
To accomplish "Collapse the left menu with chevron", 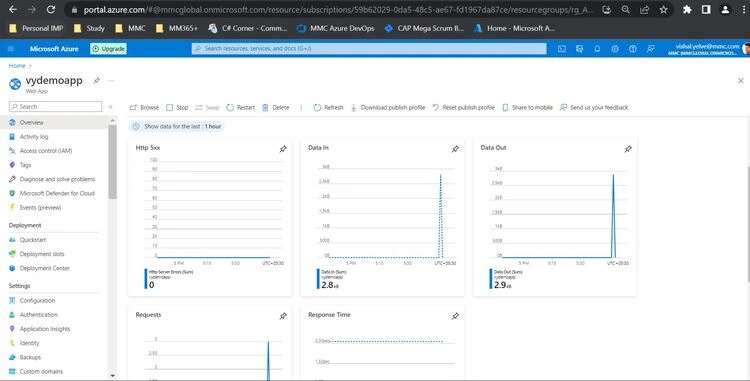I will pyautogui.click(x=110, y=107).
